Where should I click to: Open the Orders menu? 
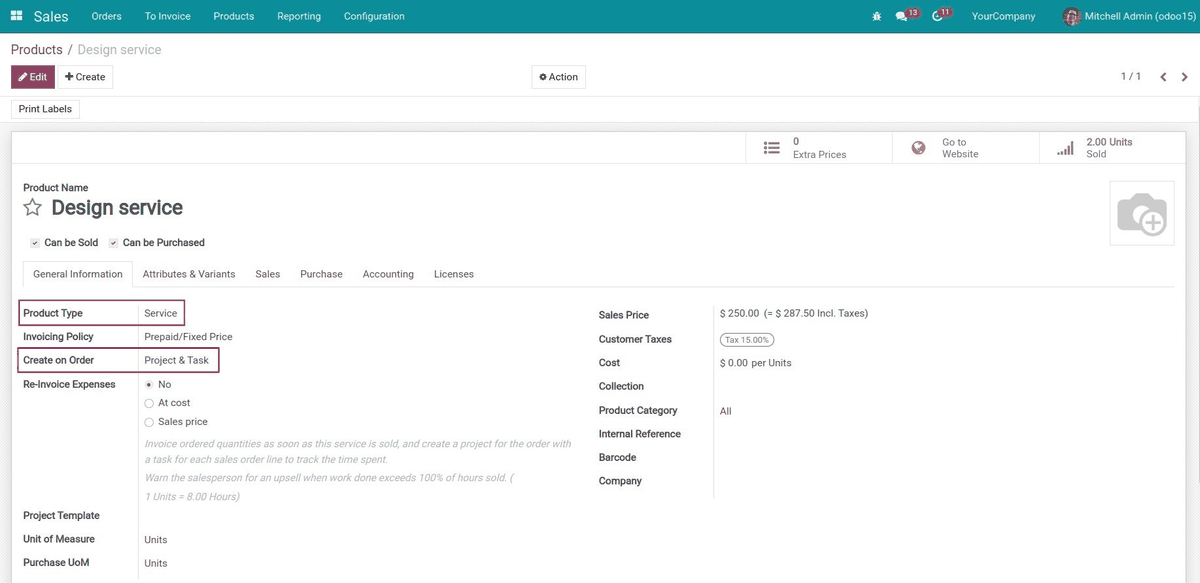[106, 16]
